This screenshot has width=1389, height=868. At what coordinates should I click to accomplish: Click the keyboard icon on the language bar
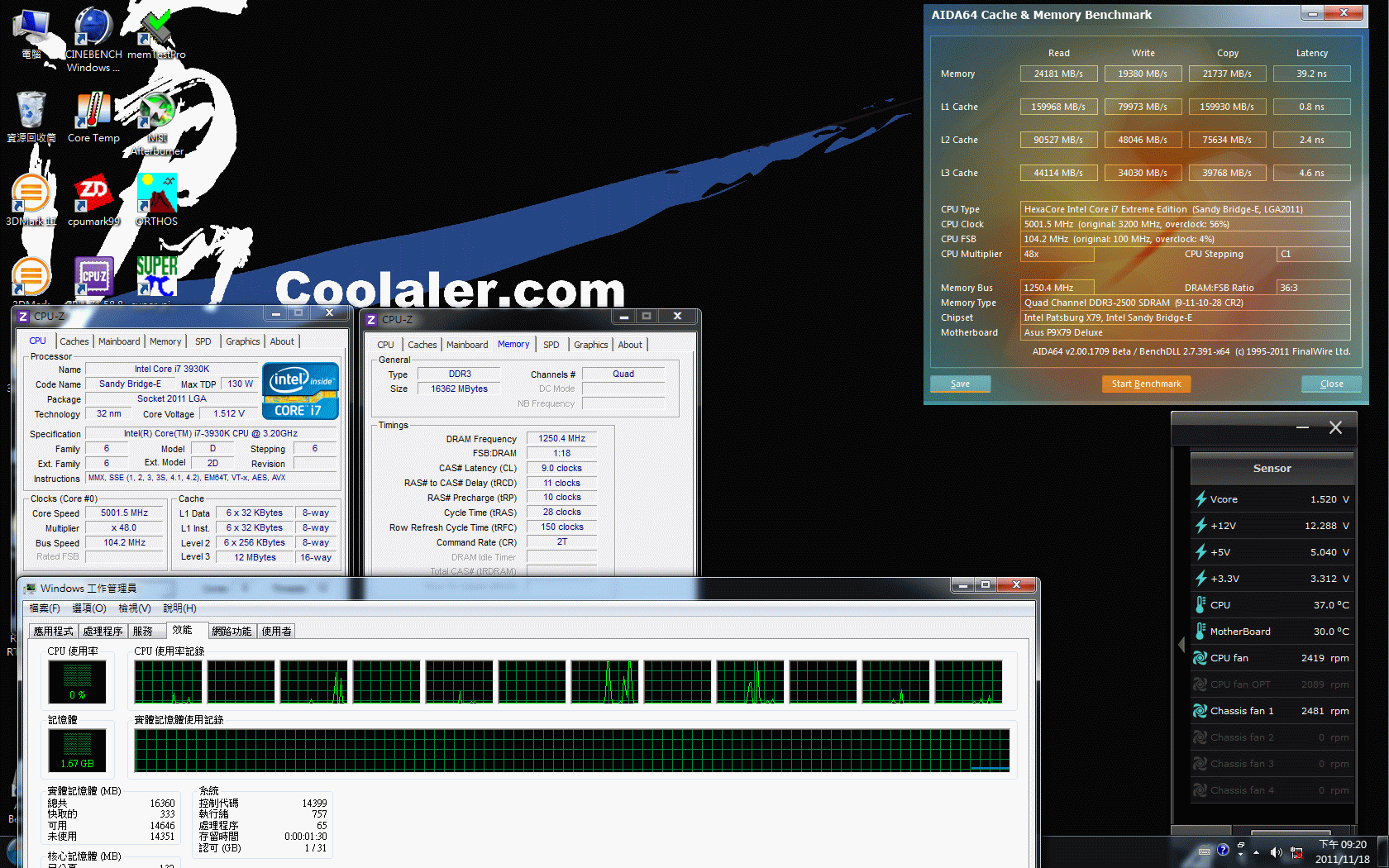click(1205, 851)
